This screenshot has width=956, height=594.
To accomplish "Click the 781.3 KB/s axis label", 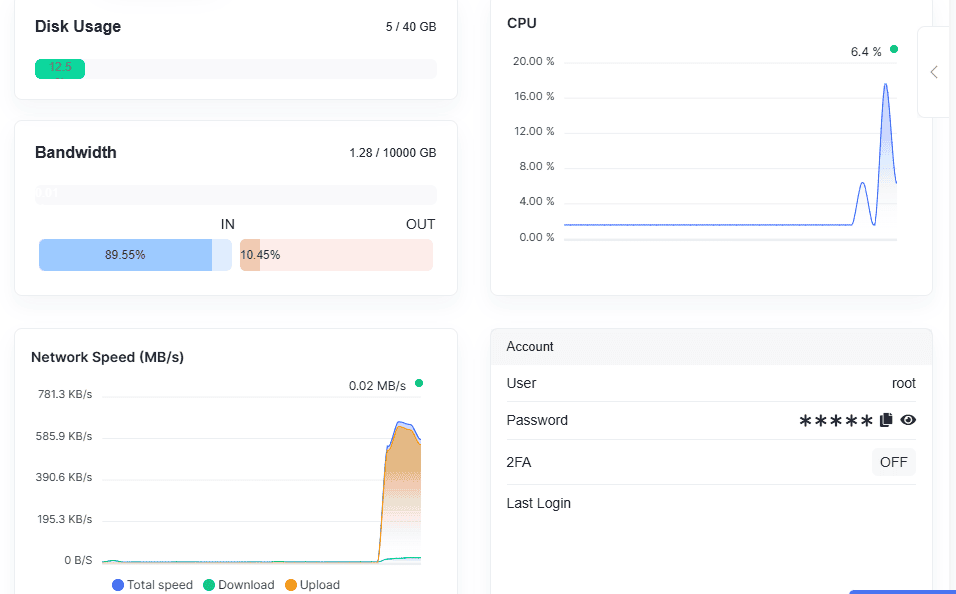I will coord(65,394).
